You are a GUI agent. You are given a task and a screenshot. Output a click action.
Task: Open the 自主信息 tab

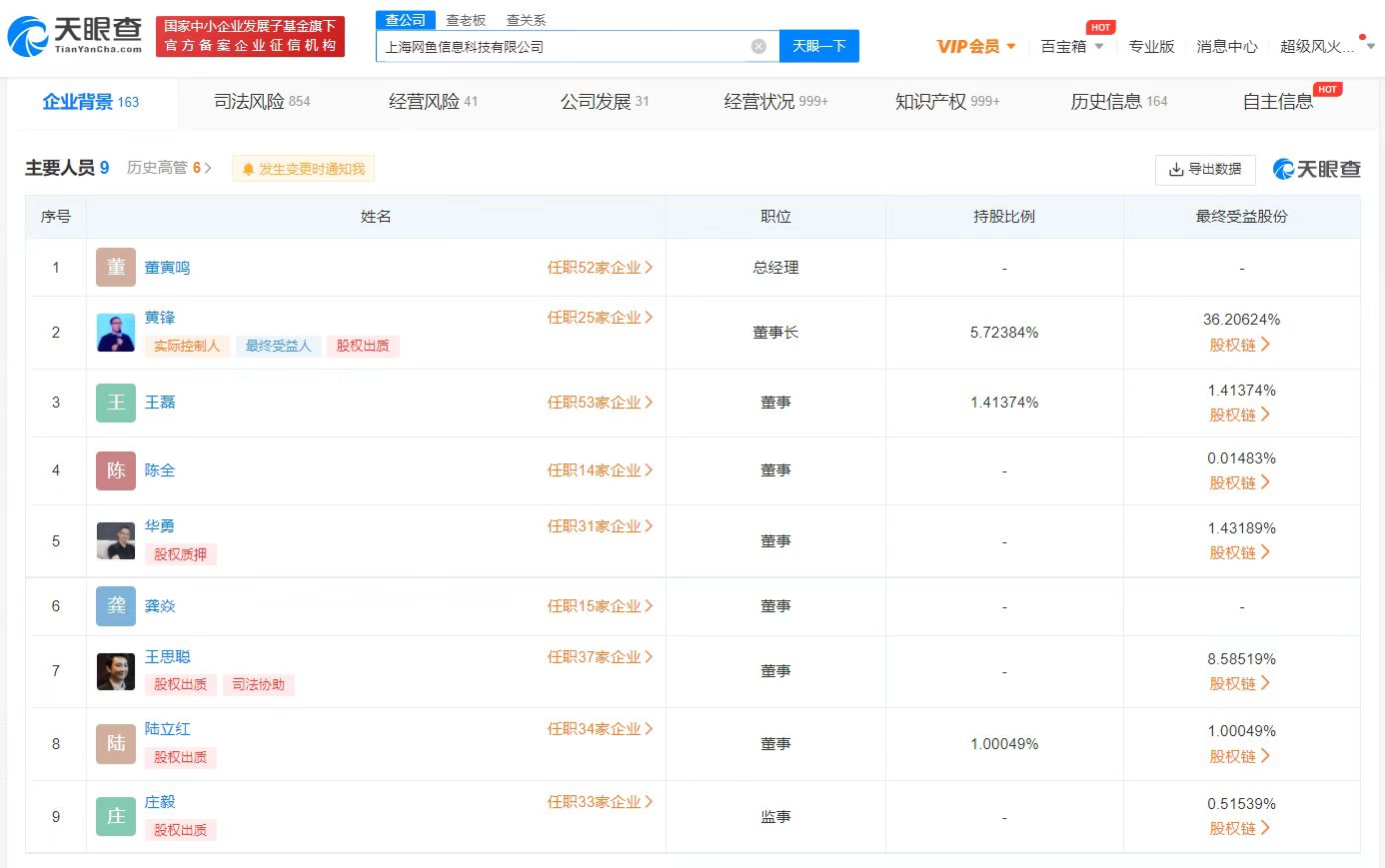pyautogui.click(x=1278, y=102)
